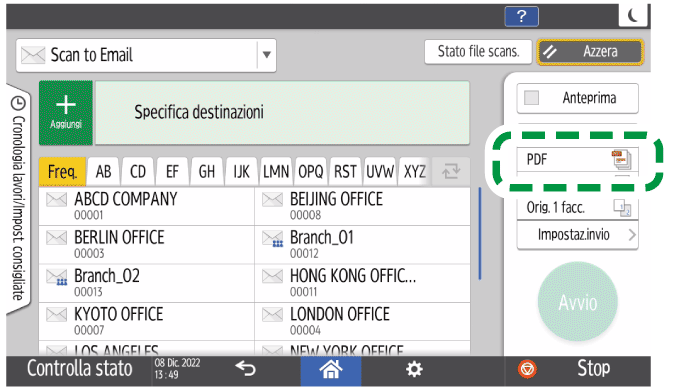
Task: Click the Azzera reset button
Action: tap(590, 52)
